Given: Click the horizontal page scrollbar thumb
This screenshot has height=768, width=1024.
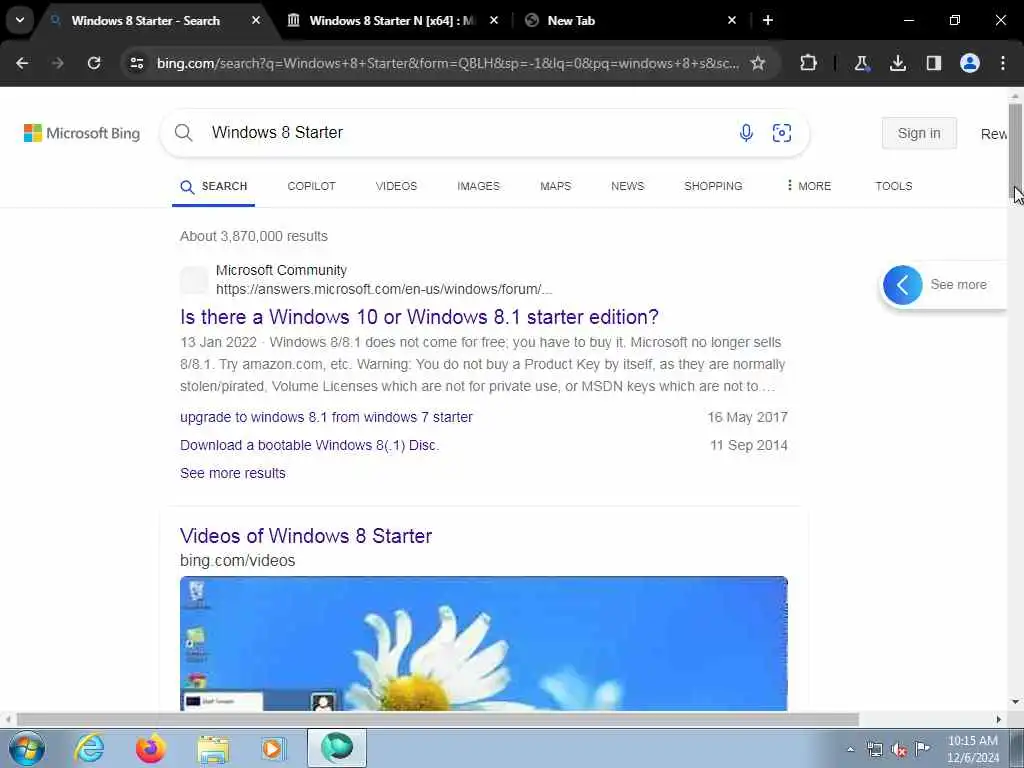Looking at the screenshot, I should [x=438, y=720].
